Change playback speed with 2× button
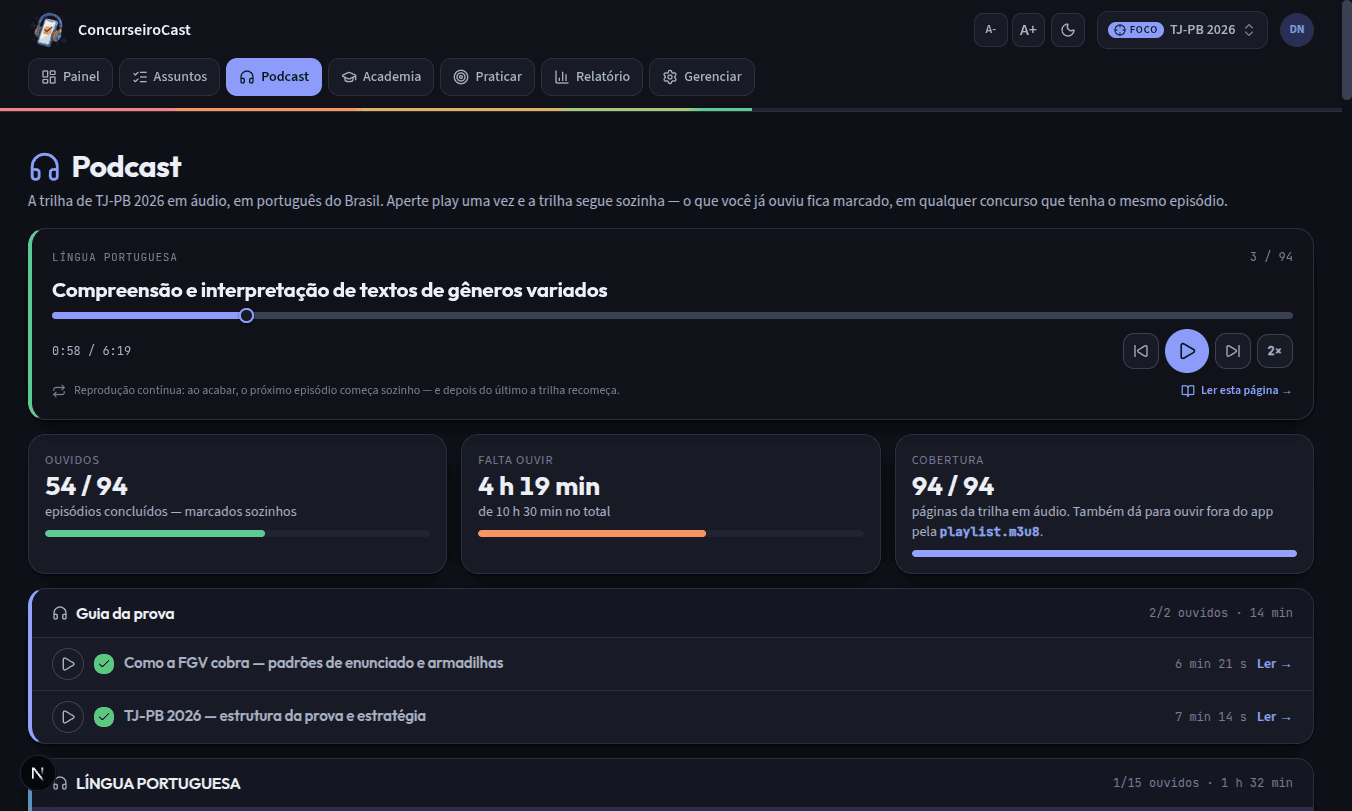Image resolution: width=1352 pixels, height=811 pixels. 1275,351
